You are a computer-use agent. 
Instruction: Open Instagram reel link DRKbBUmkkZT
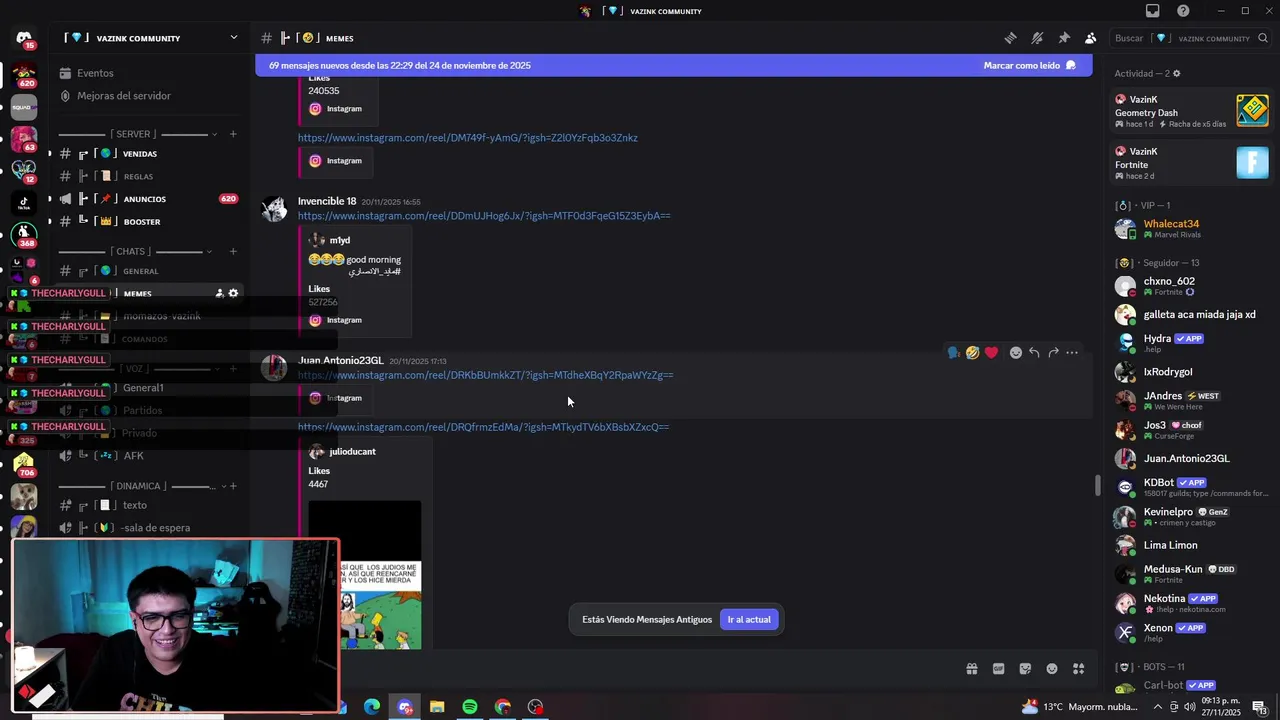coord(485,375)
